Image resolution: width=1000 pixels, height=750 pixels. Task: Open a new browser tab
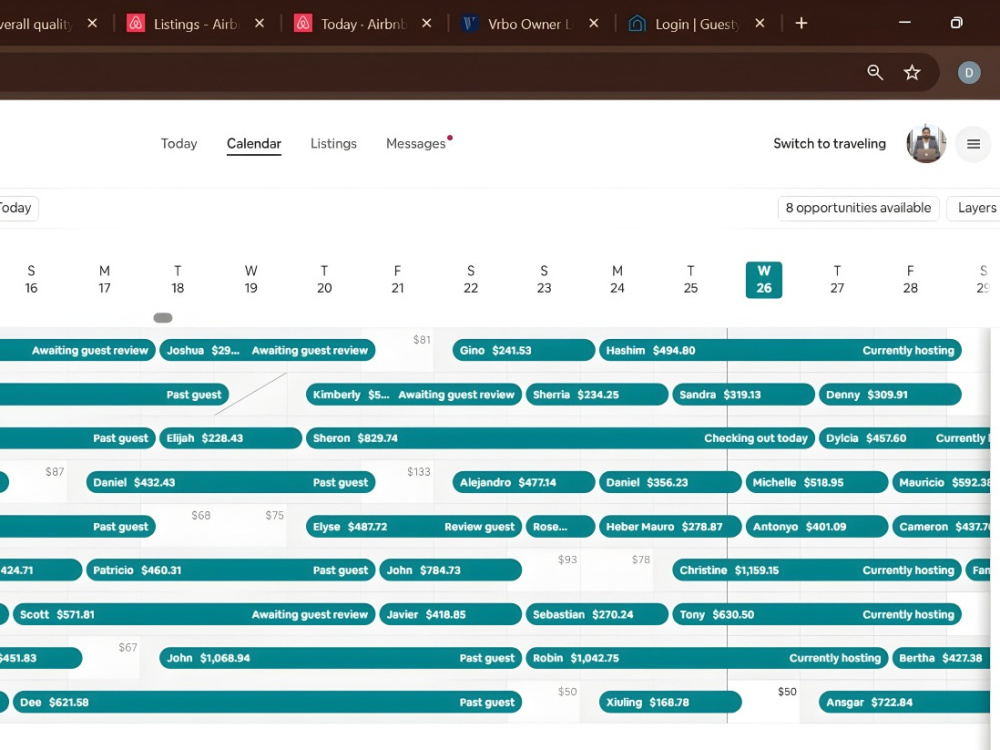pyautogui.click(x=801, y=24)
